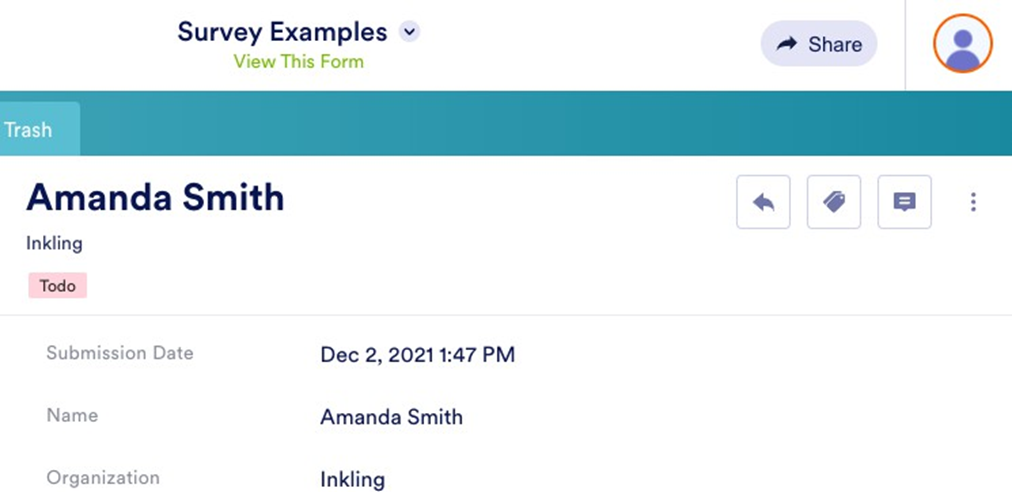Click the Organization field label

[x=102, y=478]
